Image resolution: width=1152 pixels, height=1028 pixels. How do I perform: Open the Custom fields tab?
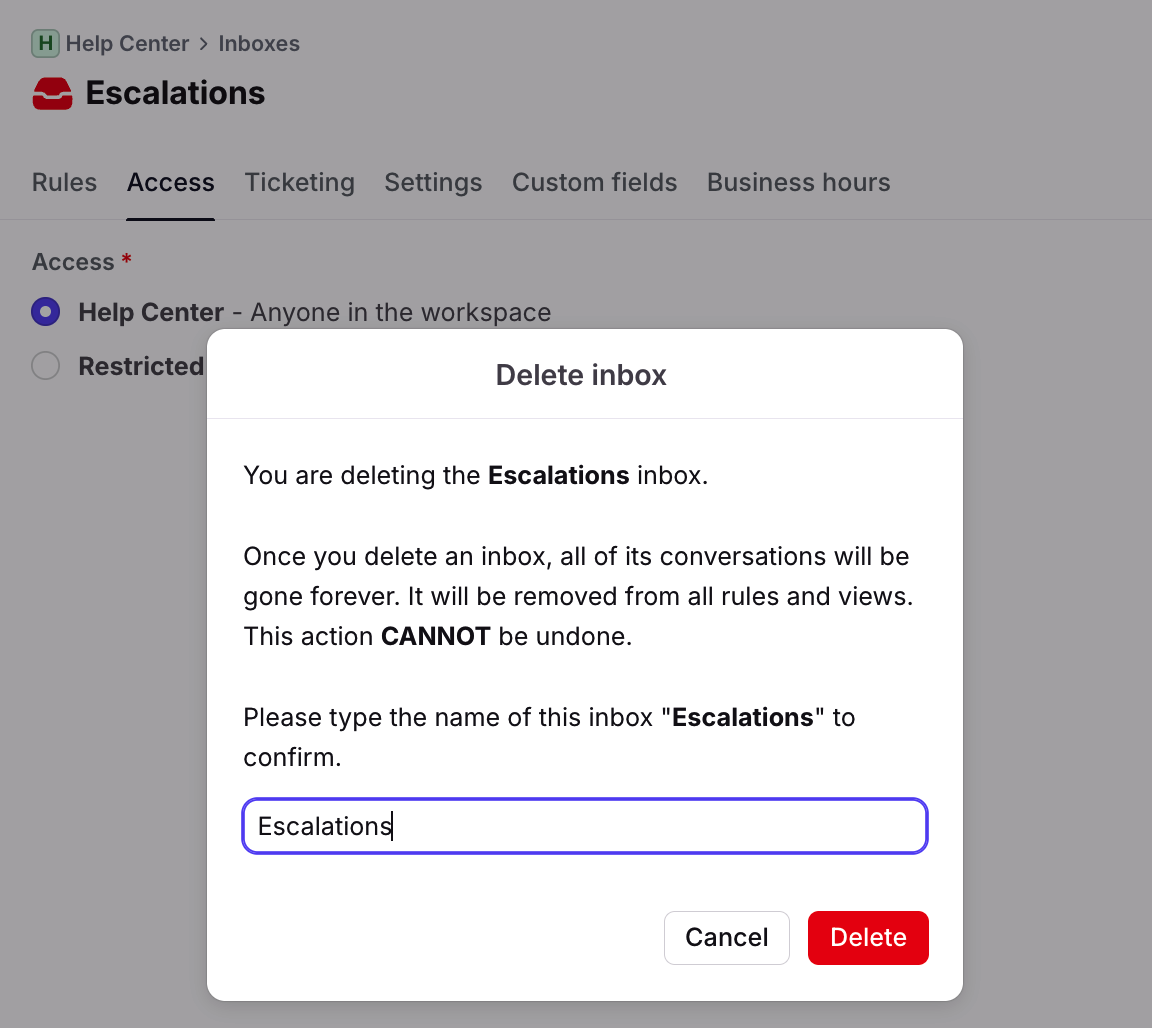[x=594, y=183]
